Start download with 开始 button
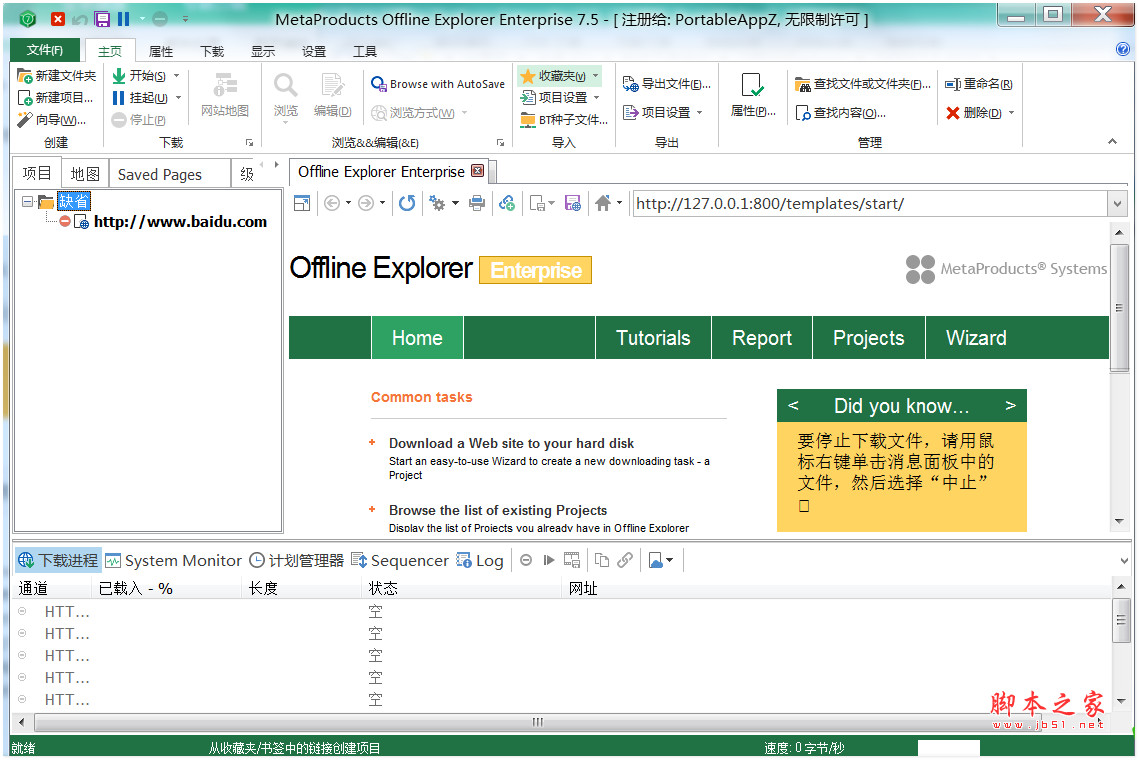Image resolution: width=1139 pixels, height=760 pixels. 139,76
